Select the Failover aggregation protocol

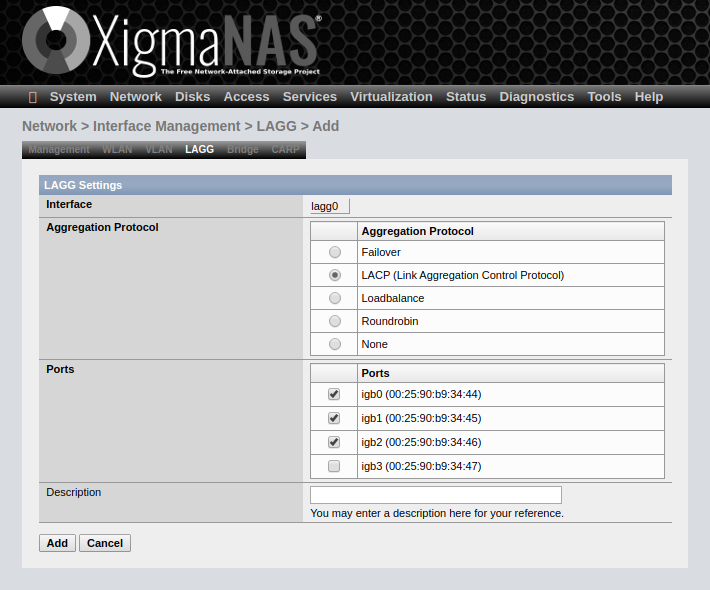(x=335, y=252)
